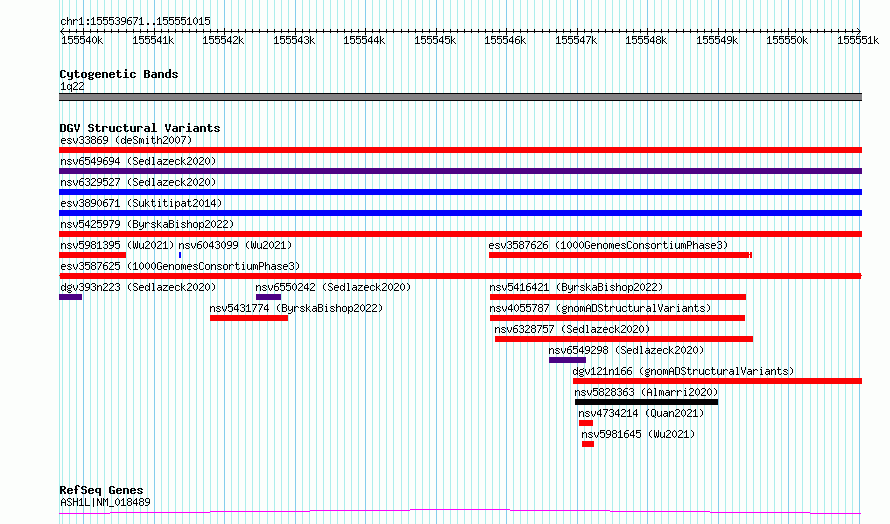The width and height of the screenshot is (890, 524).
Task: Select the nsv5425979 (ByrskaBishop2022) variant
Action: 460,234
